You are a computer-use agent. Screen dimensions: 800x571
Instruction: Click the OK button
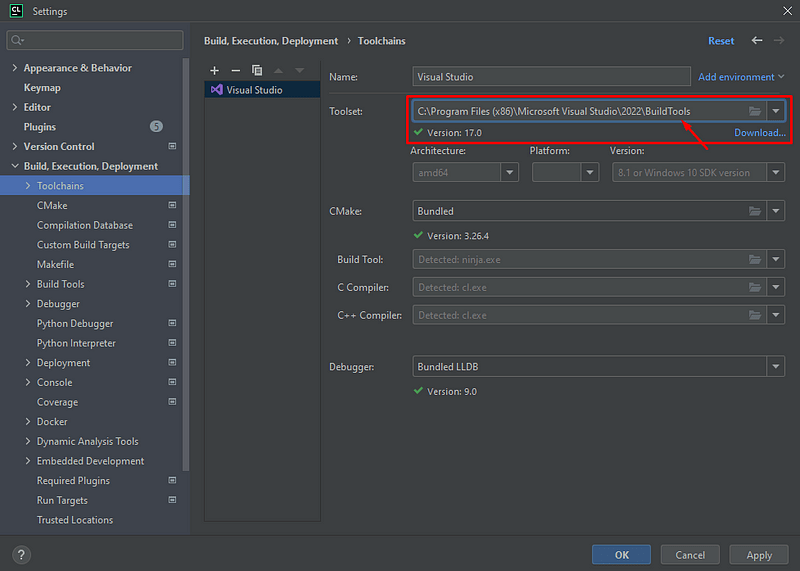click(621, 555)
